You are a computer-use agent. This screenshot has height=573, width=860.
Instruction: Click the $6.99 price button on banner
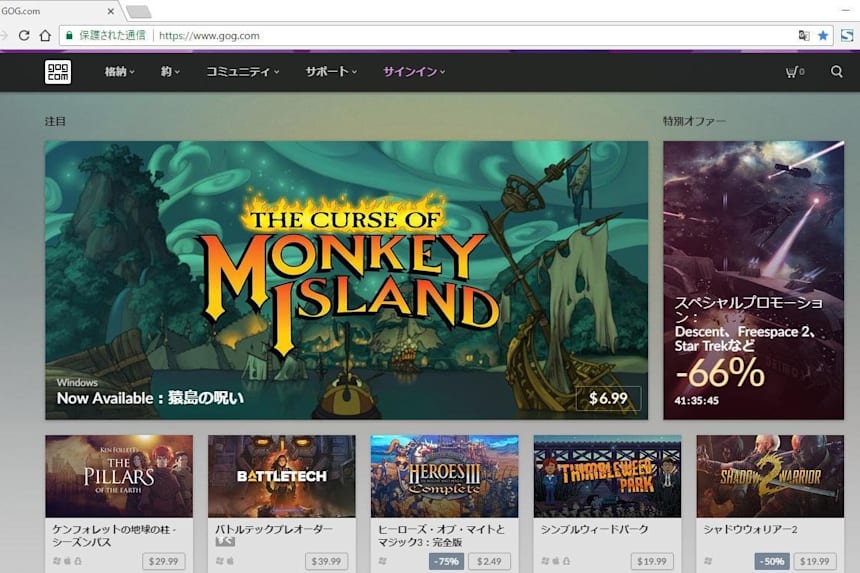tap(608, 398)
